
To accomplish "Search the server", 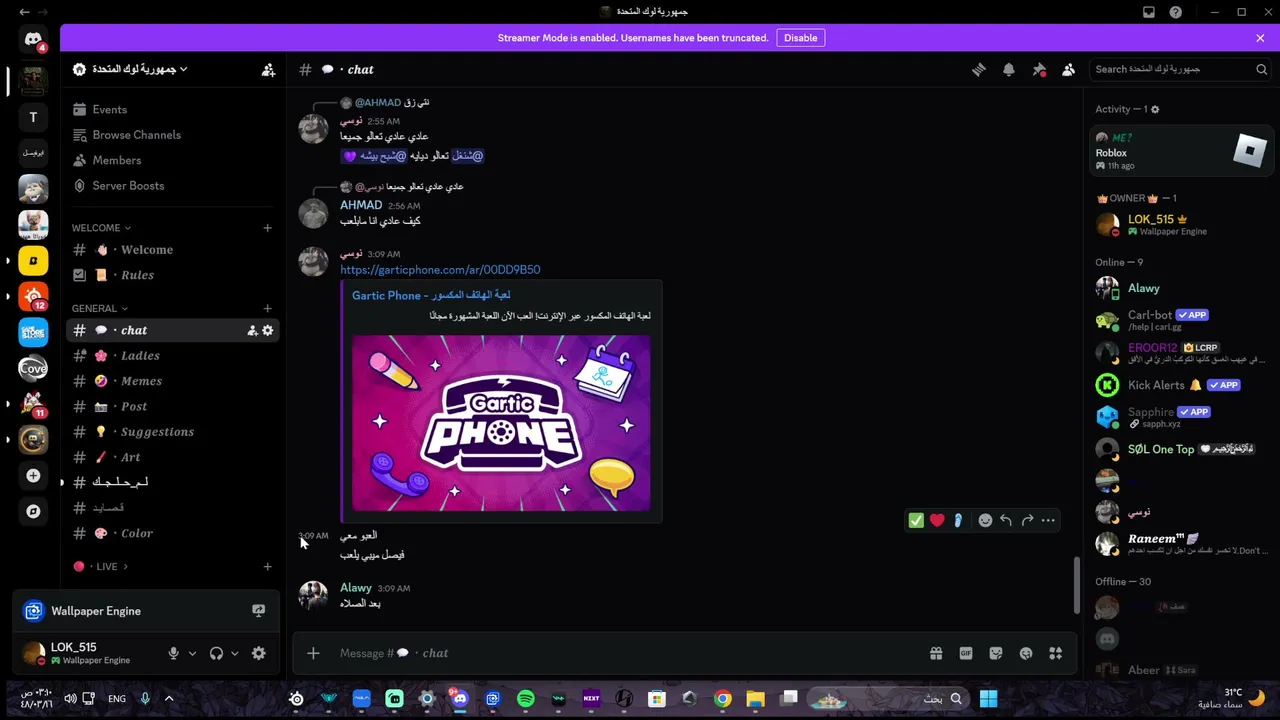I will [x=1180, y=69].
